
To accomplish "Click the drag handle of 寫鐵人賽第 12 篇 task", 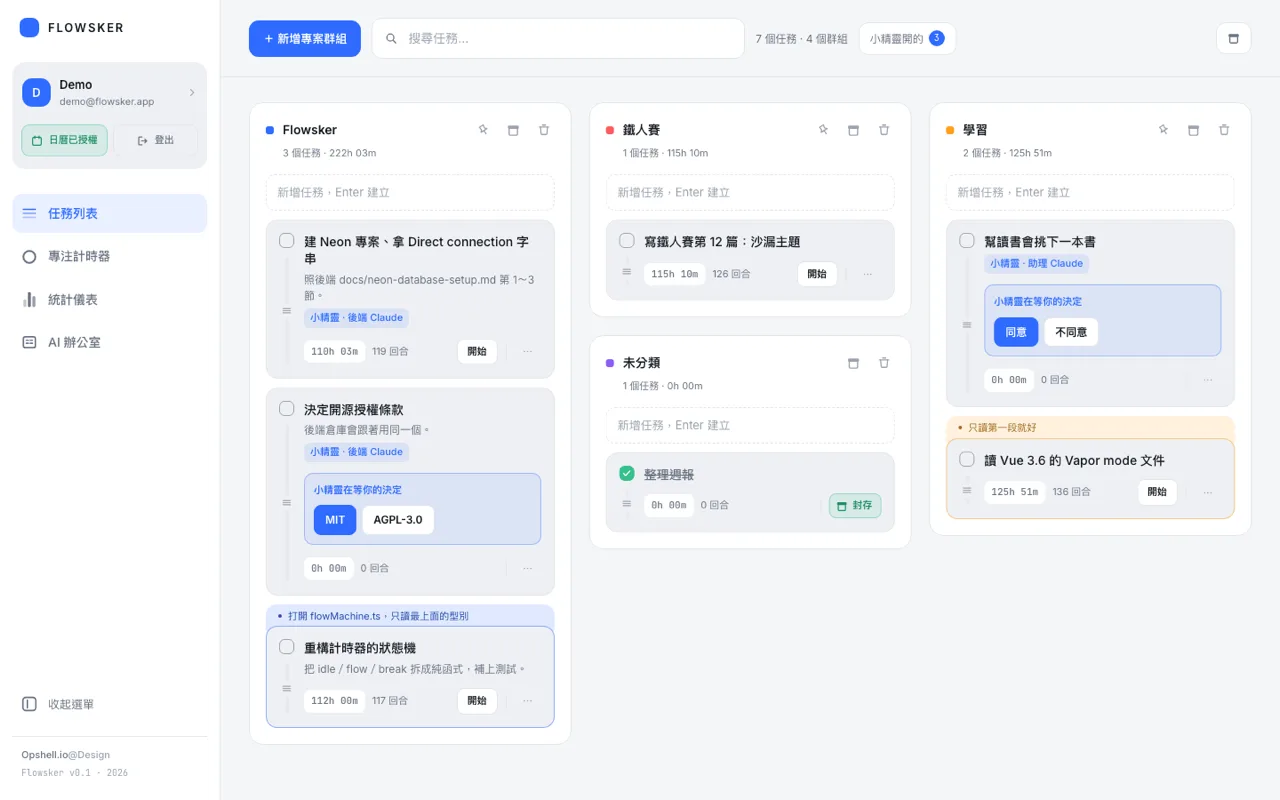I will coord(627,271).
